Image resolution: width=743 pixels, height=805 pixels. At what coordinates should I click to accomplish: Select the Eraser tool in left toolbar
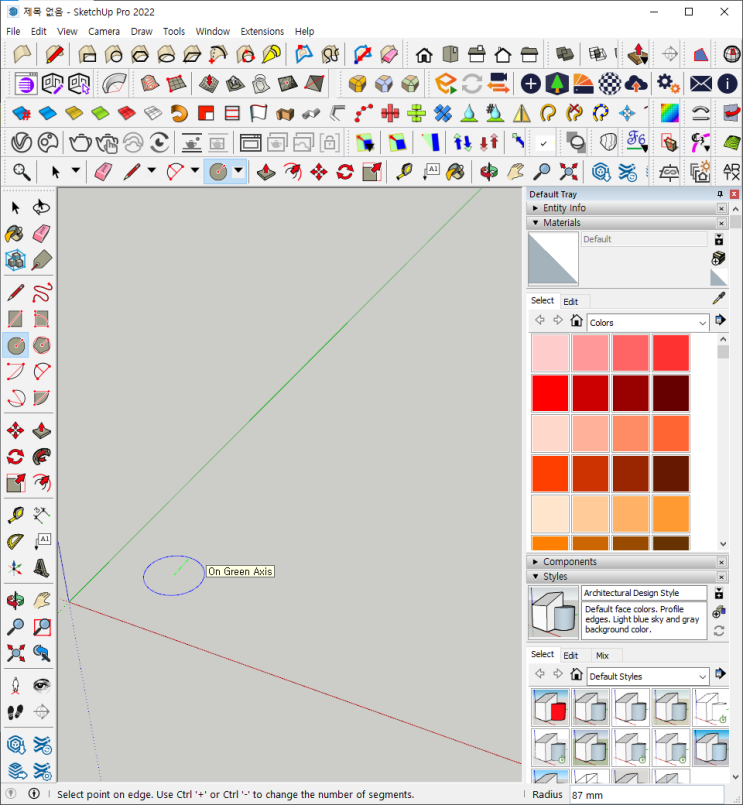tap(42, 234)
